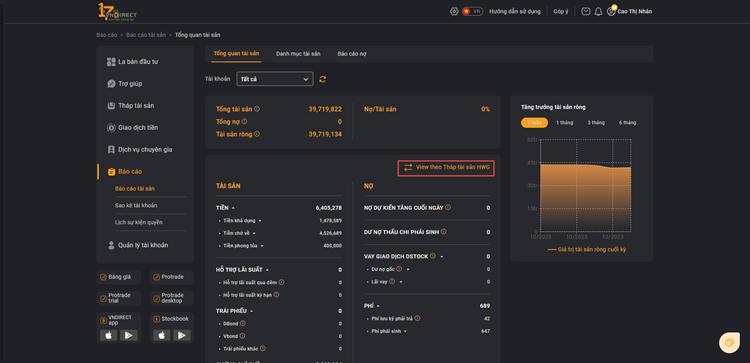The image size is (750, 363).
Task: Select the 1 tuần chart range
Action: (534, 123)
